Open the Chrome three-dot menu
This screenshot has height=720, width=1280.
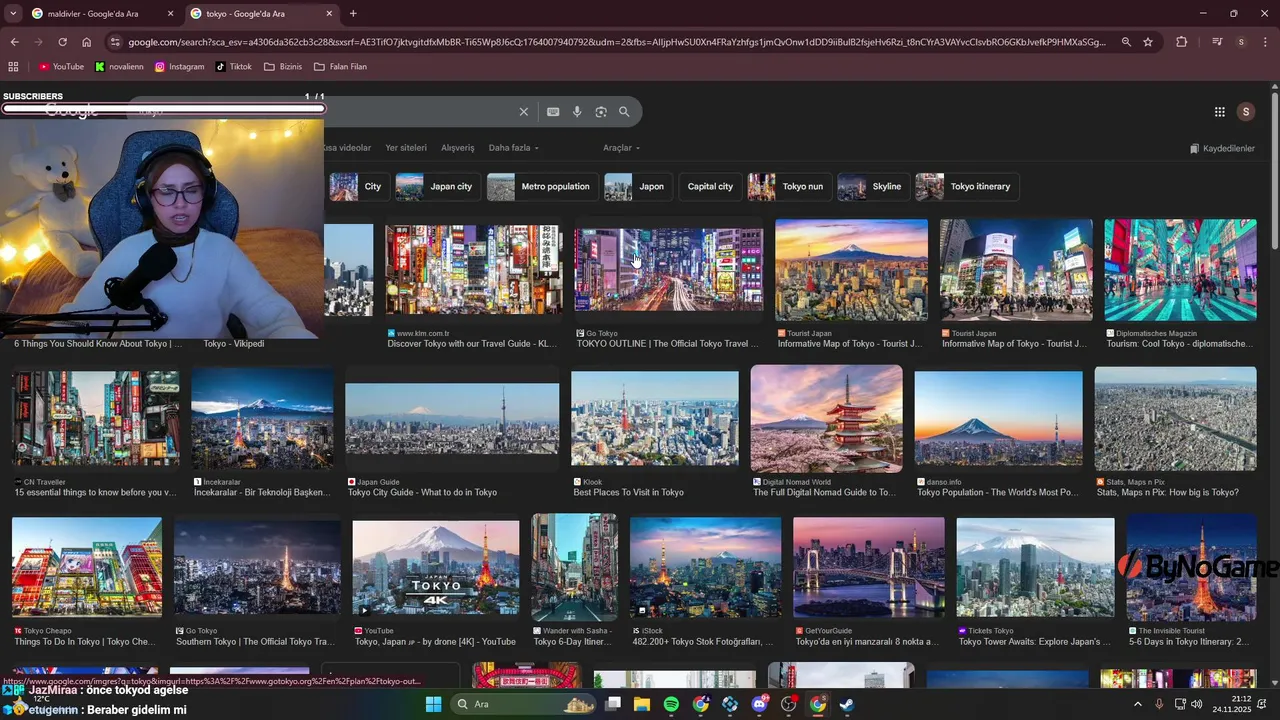tap(1265, 42)
